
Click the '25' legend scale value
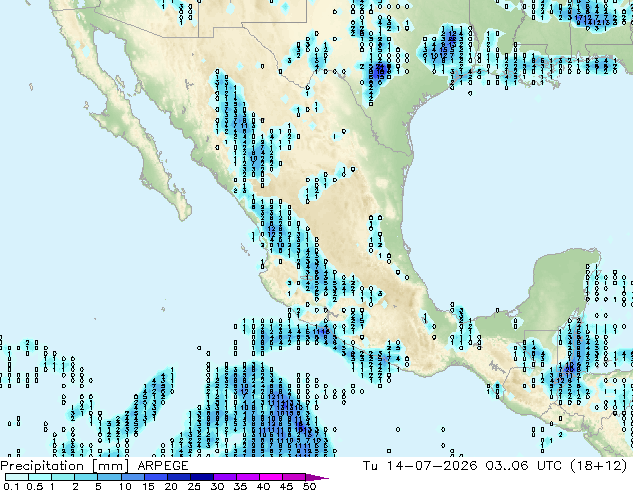[x=194, y=486]
